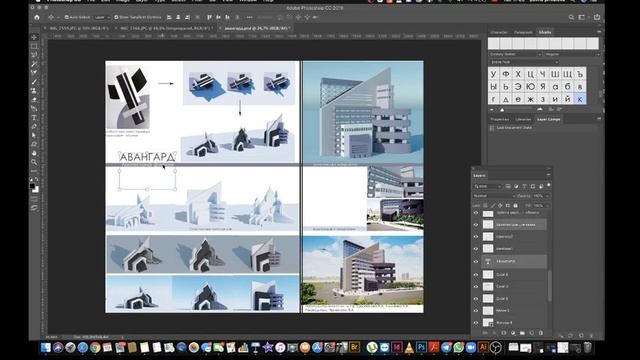This screenshot has width=640, height=360.
Task: Open Trash from the dock
Action: point(587,347)
